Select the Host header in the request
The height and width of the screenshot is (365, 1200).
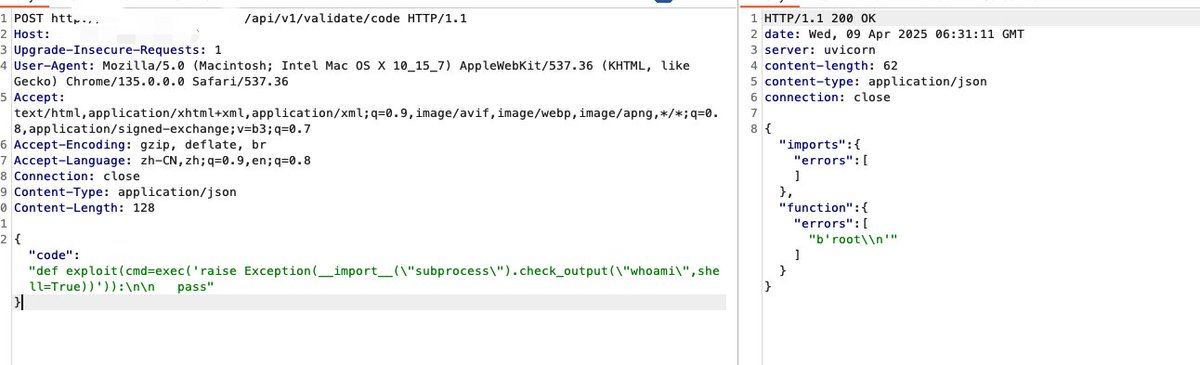click(31, 34)
